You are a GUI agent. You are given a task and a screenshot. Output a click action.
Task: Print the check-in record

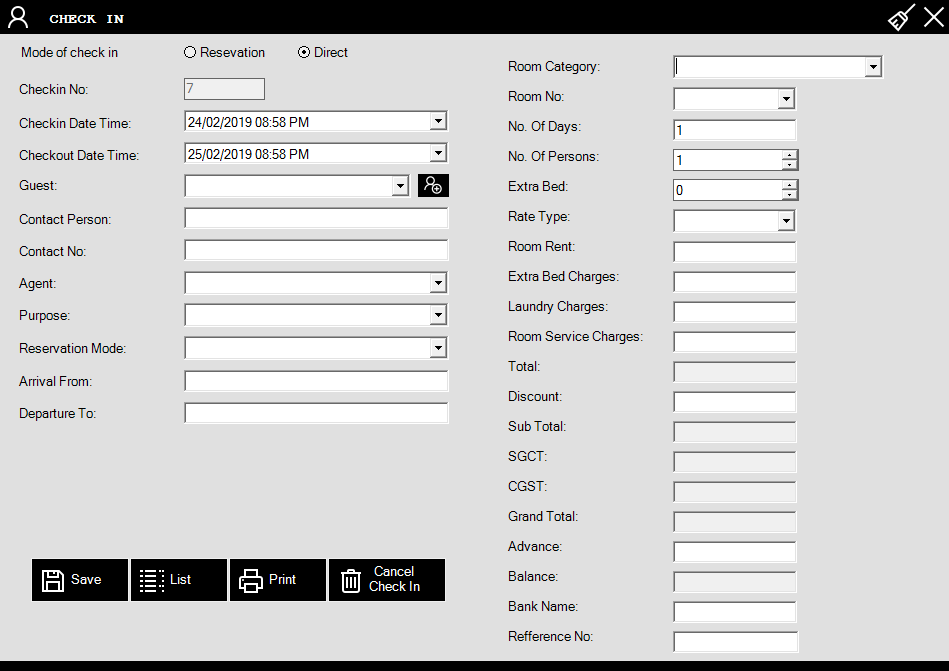(x=278, y=580)
